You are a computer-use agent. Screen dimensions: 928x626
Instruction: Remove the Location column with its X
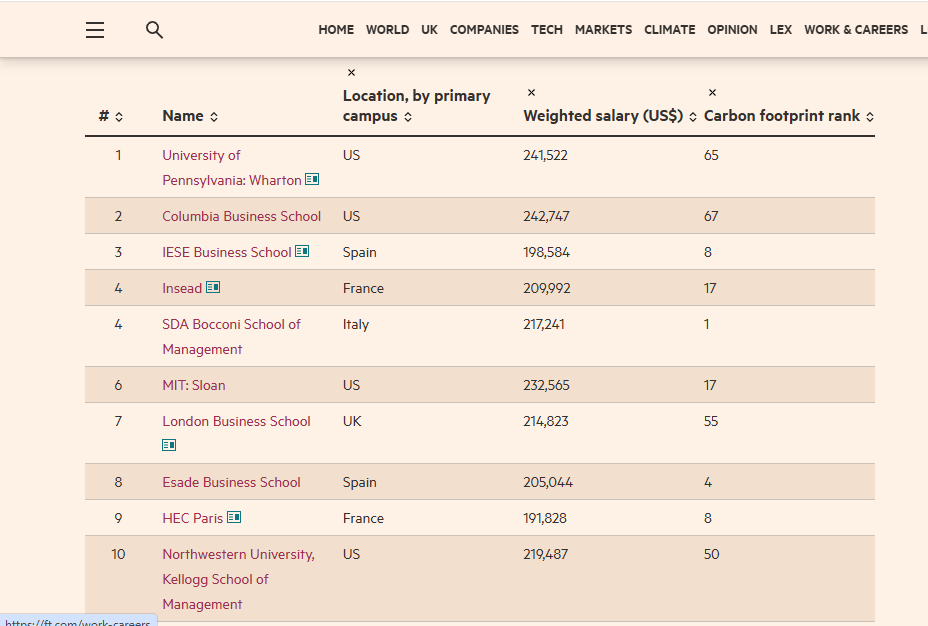tap(351, 72)
